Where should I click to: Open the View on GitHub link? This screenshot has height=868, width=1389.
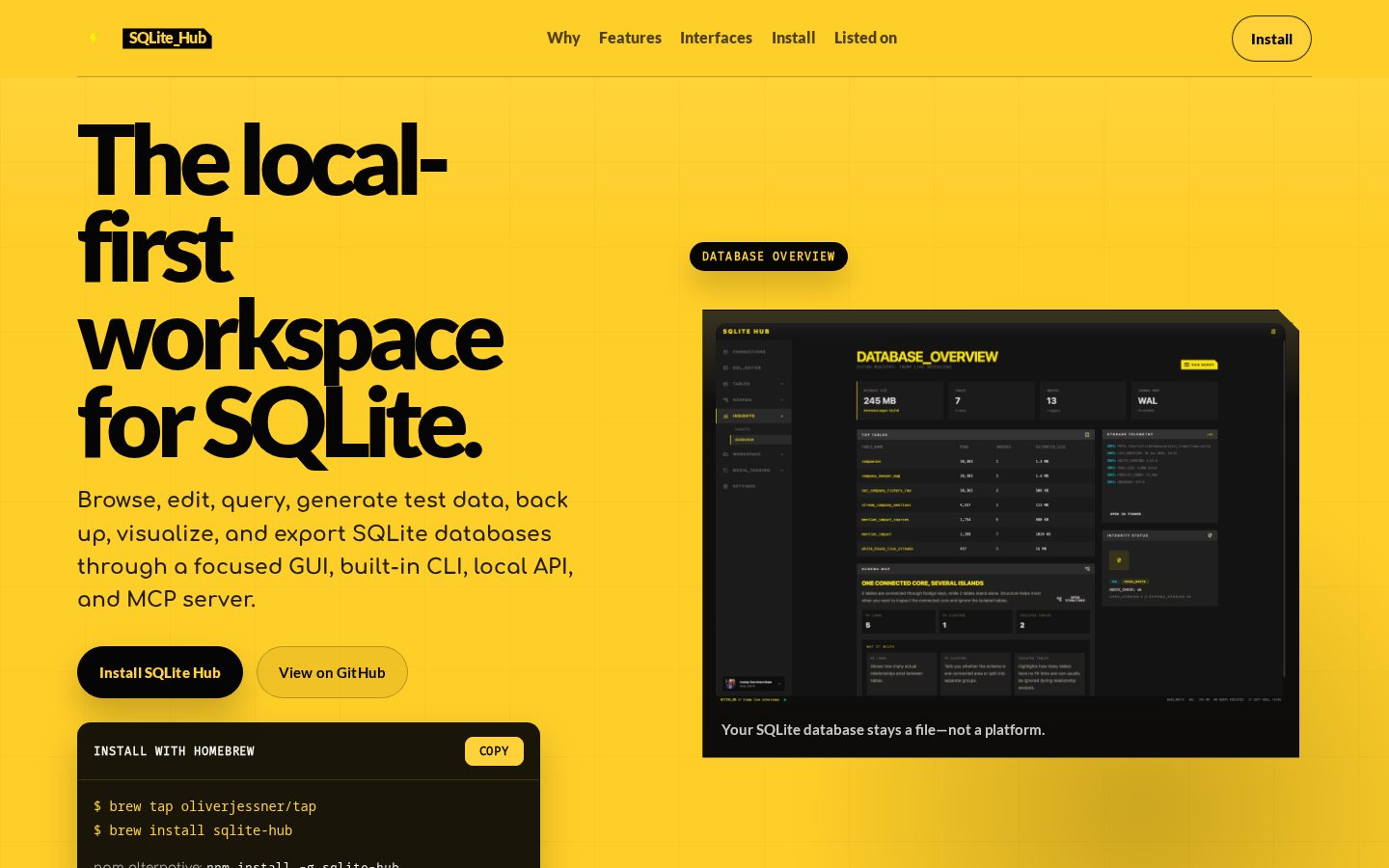click(x=332, y=672)
